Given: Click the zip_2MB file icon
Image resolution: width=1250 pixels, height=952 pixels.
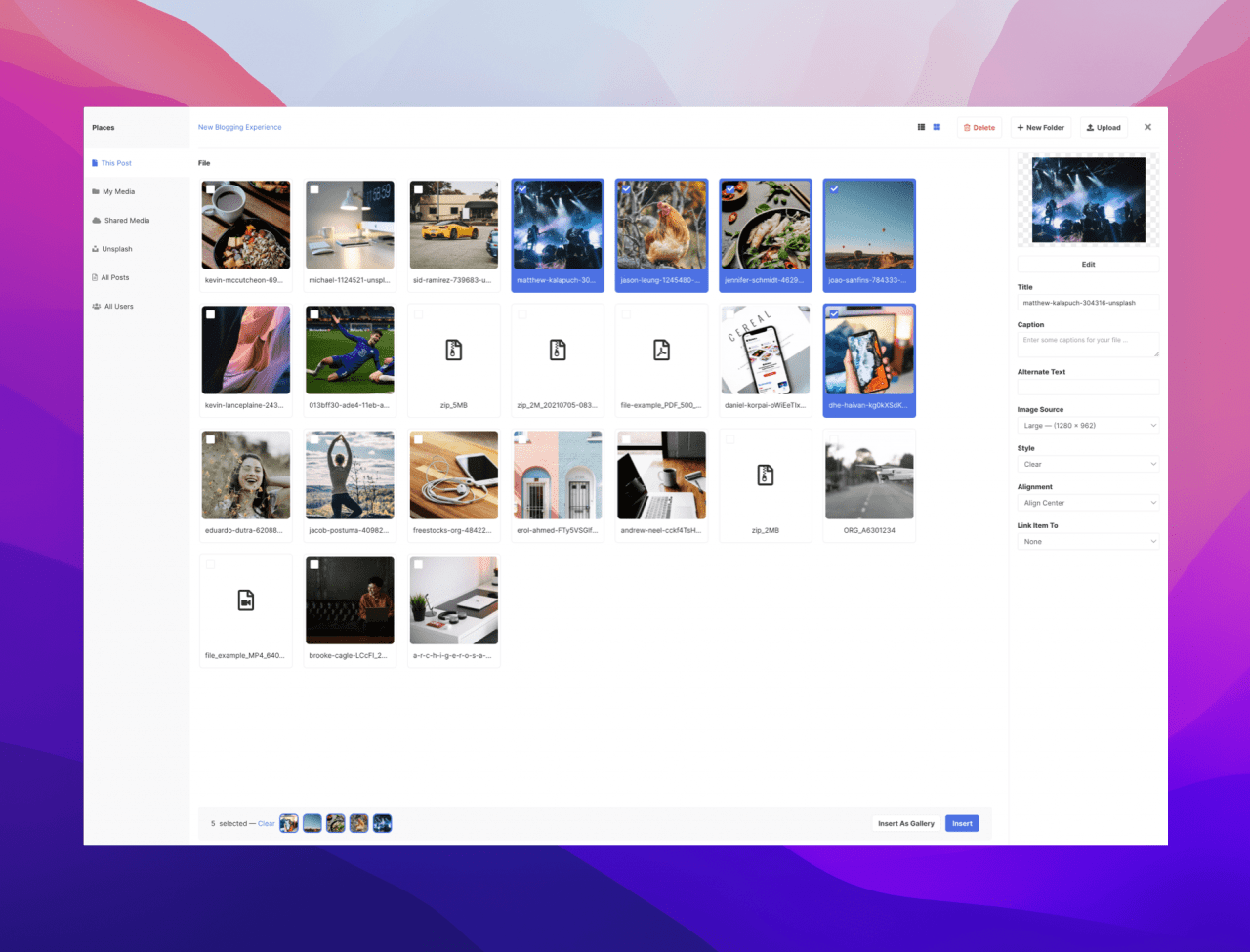Looking at the screenshot, I should click(x=766, y=475).
